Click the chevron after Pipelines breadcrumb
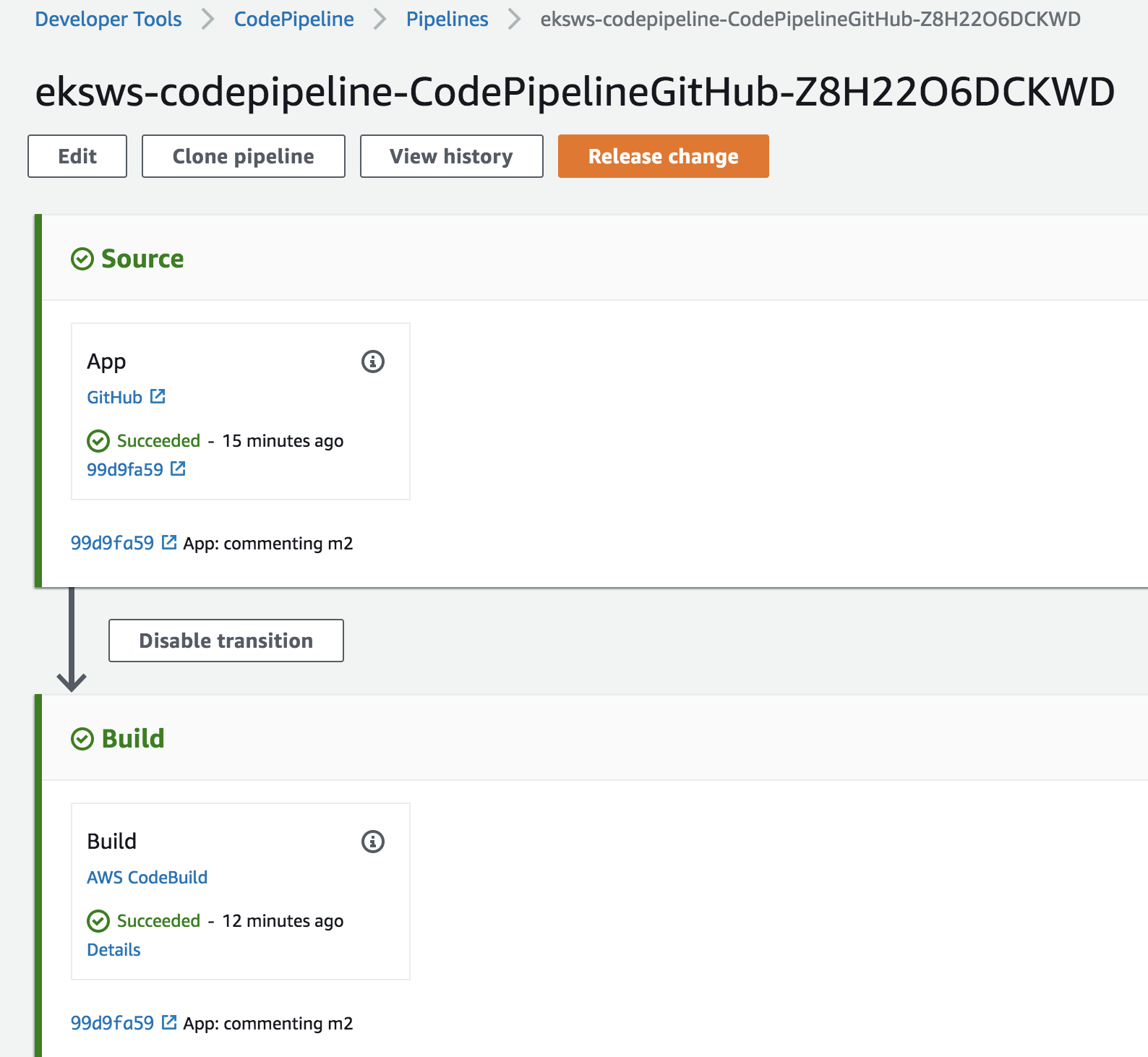This screenshot has height=1057, width=1148. pyautogui.click(x=515, y=20)
